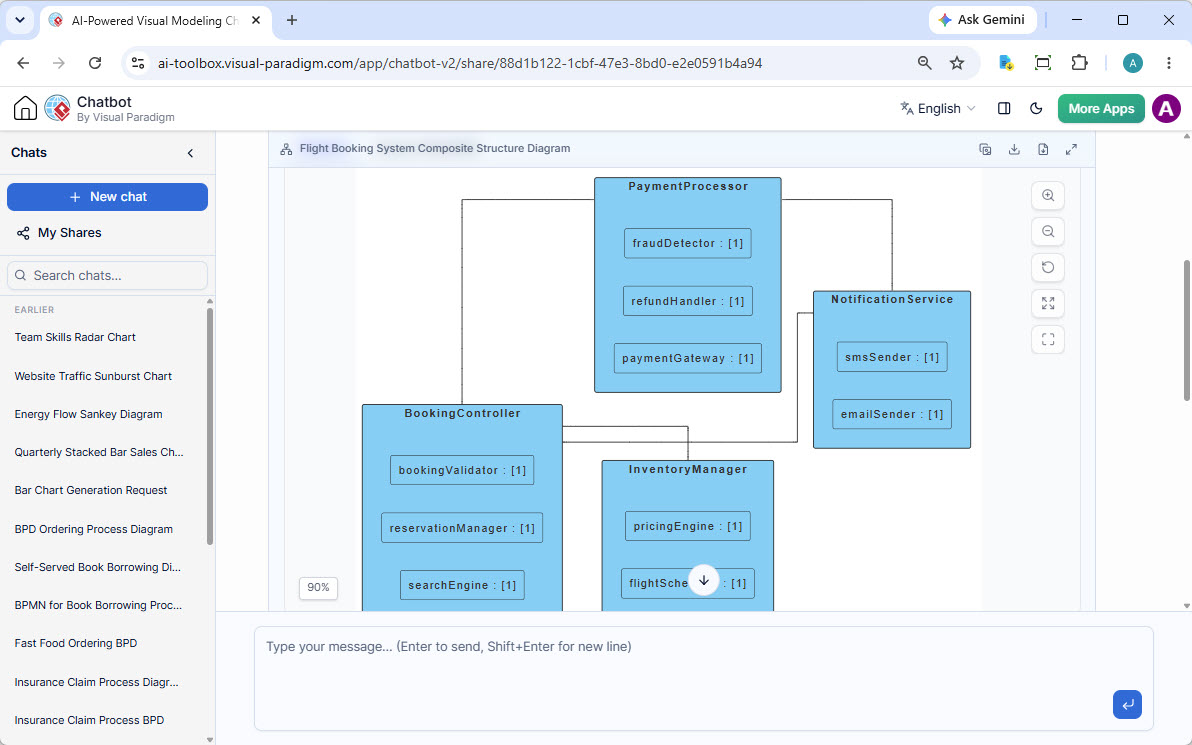Toggle the side panel layout icon
Viewport: 1192px width, 745px height.
(x=1004, y=109)
